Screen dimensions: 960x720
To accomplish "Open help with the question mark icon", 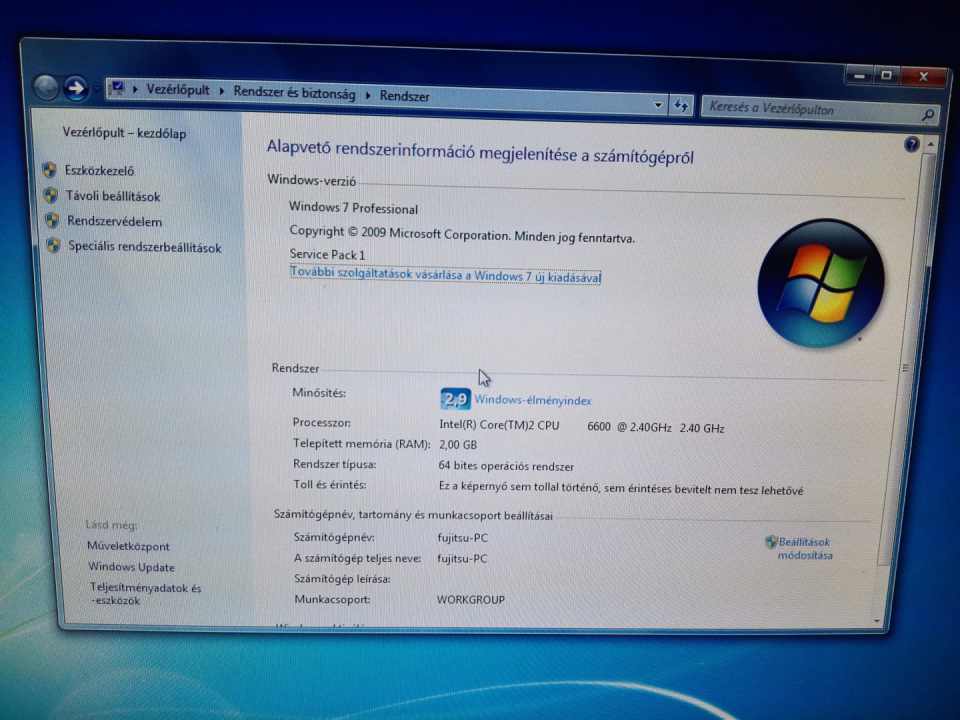I will click(912, 144).
